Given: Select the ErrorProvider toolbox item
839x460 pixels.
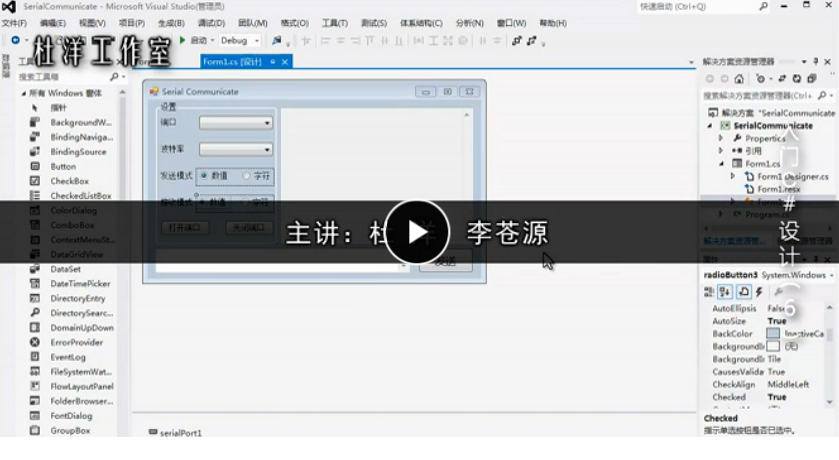Looking at the screenshot, I should (x=77, y=342).
